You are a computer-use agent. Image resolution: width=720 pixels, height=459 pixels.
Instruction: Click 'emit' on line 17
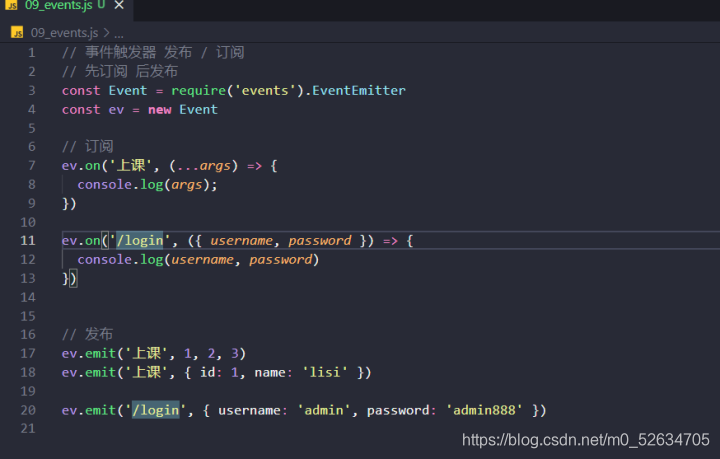click(x=101, y=353)
